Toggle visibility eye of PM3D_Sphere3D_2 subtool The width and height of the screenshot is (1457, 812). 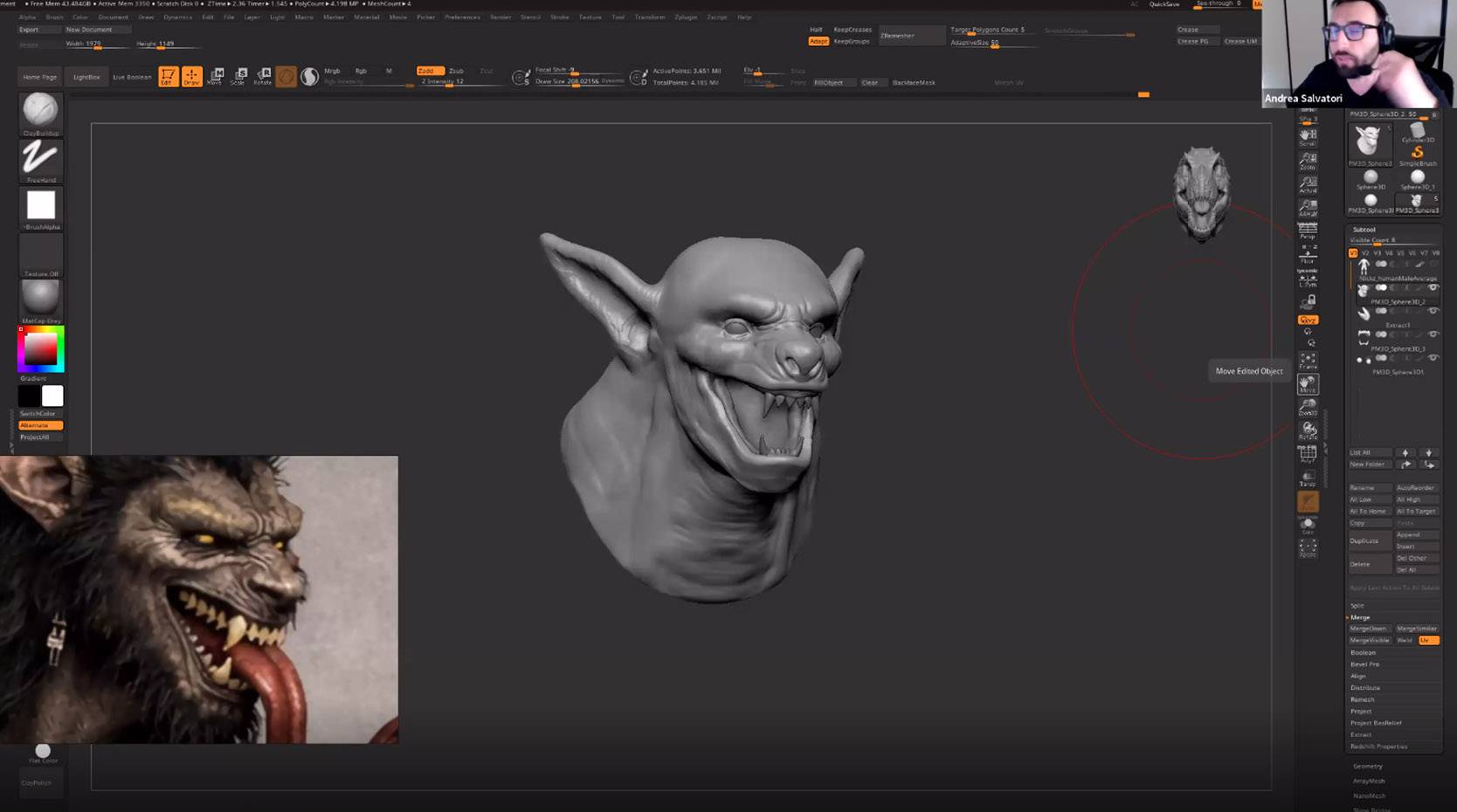pyautogui.click(x=1433, y=288)
